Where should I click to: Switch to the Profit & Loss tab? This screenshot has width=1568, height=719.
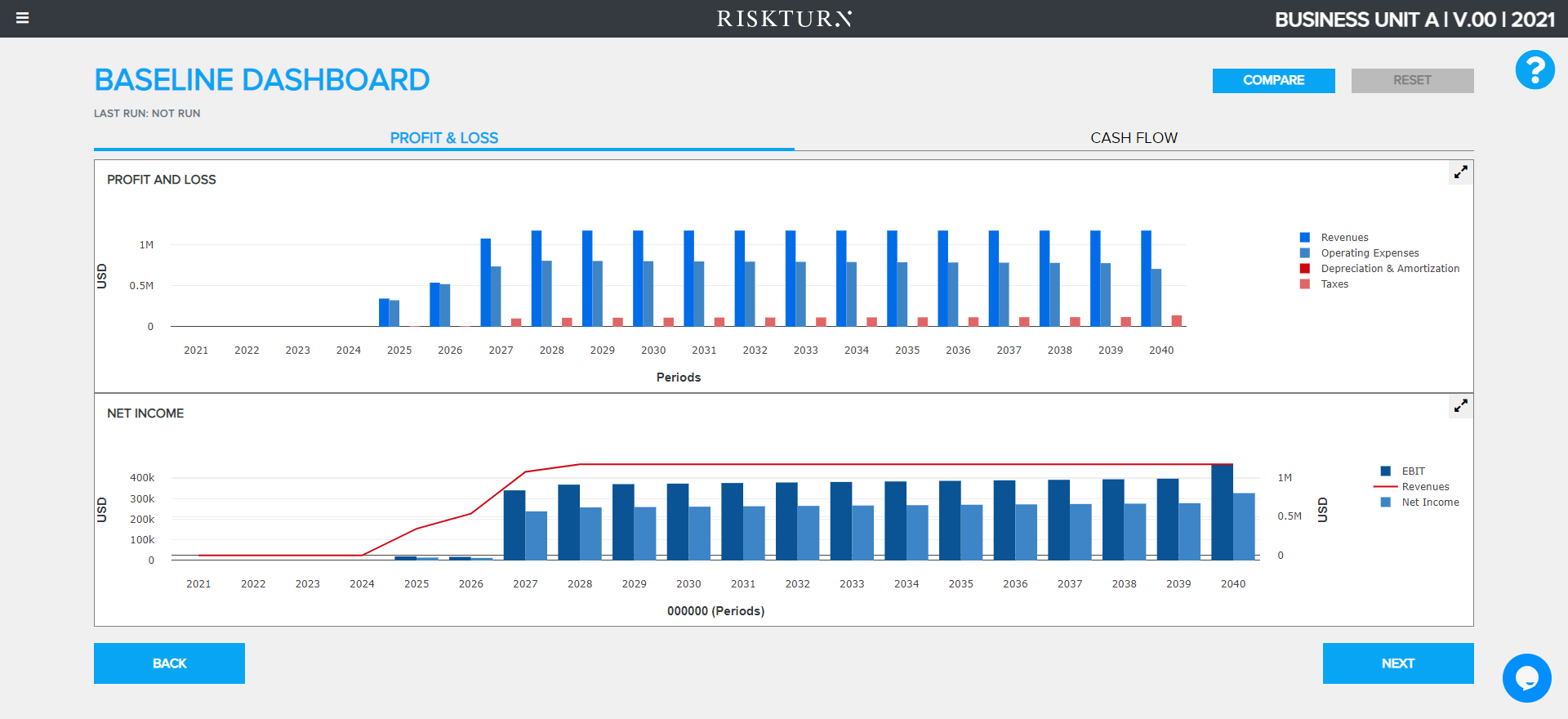click(444, 137)
